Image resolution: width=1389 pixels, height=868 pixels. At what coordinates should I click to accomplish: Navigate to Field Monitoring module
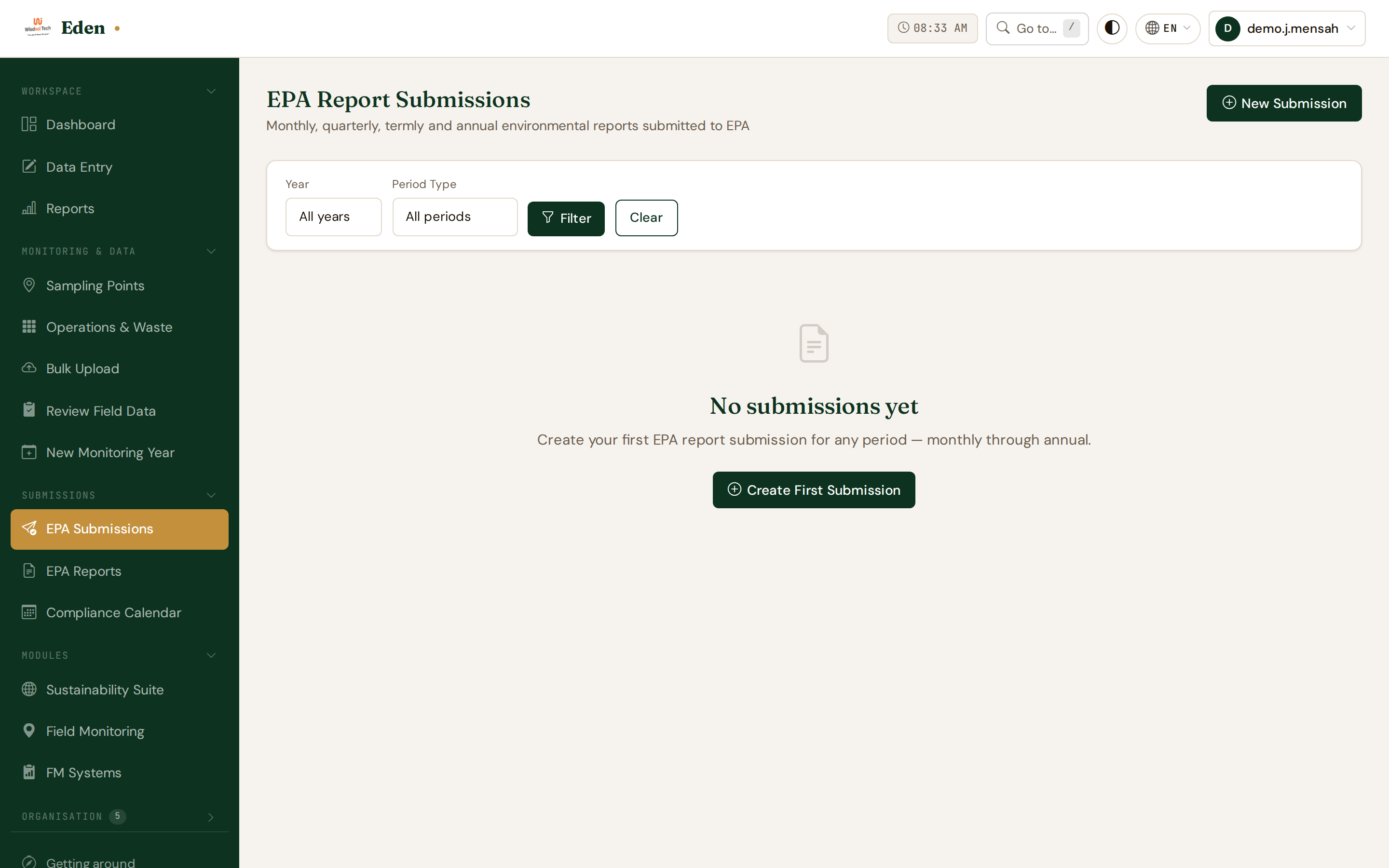[x=120, y=731]
